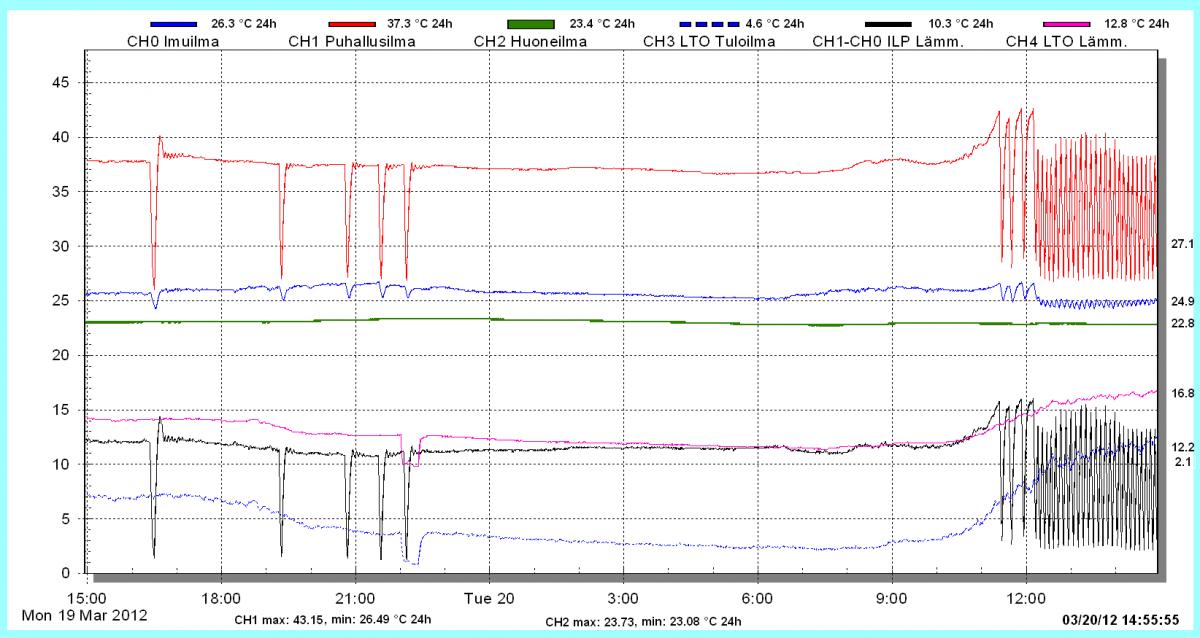
Task: Click the 6:00 time axis marker
Action: tap(757, 598)
